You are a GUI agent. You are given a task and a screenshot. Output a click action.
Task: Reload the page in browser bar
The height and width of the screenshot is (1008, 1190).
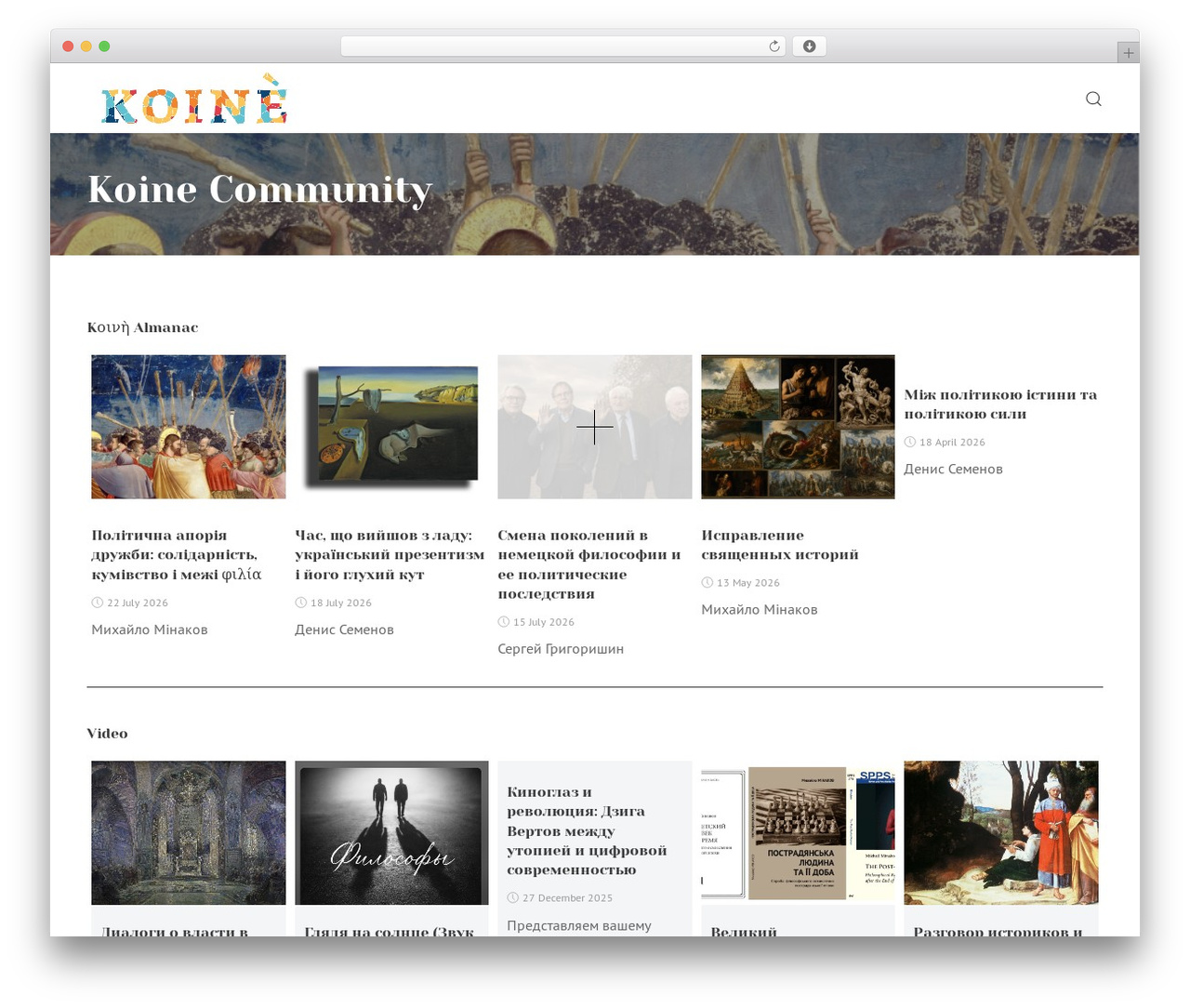point(773,46)
